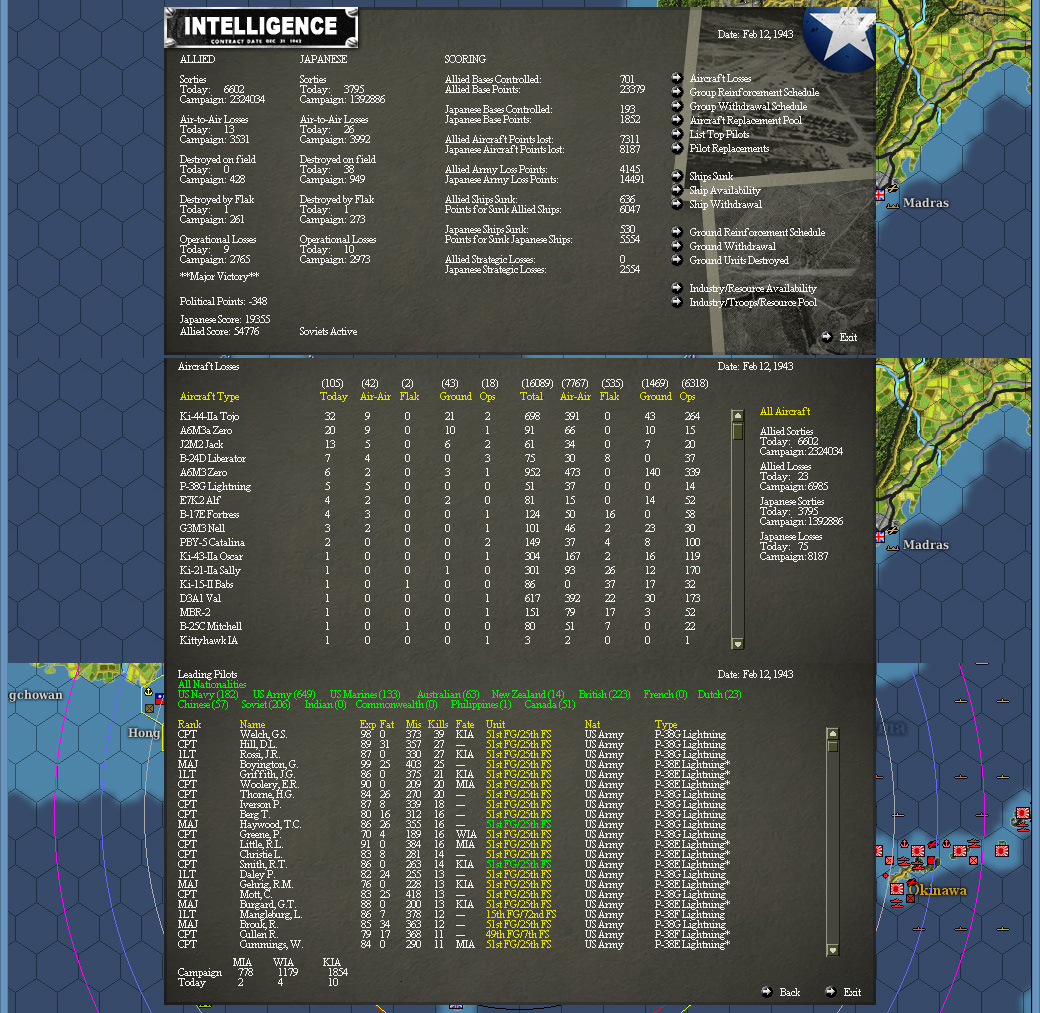Click the arrow icon beside Aircraft Replacement Pool
This screenshot has height=1013, width=1040.
point(677,119)
